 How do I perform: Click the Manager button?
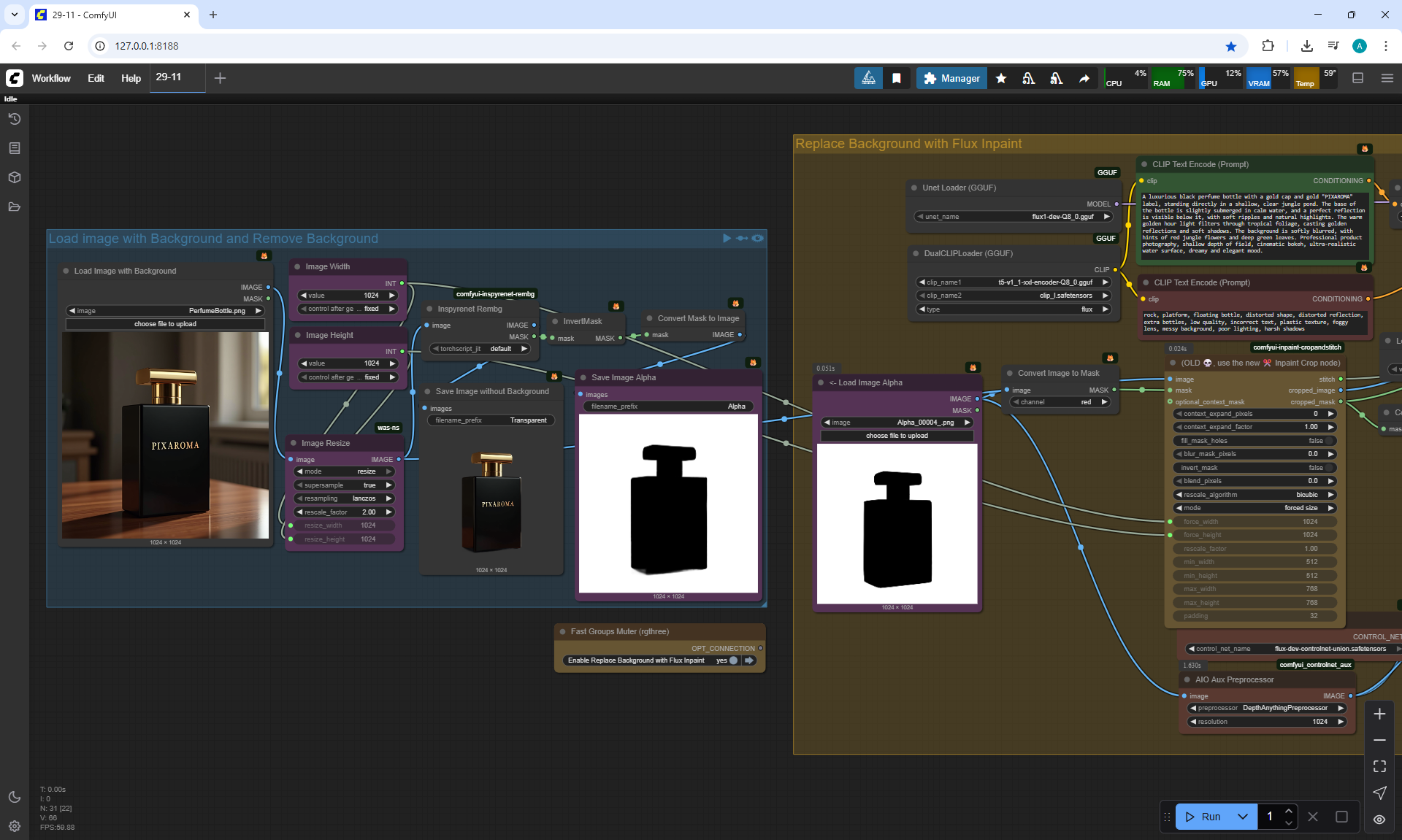pyautogui.click(x=951, y=78)
